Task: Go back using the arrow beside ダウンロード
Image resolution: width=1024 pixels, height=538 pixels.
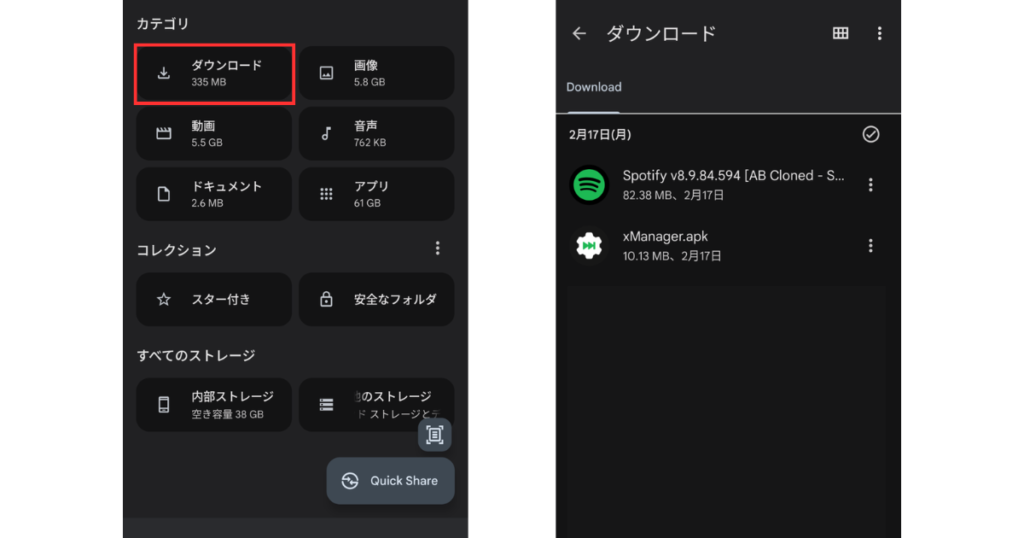Action: click(x=579, y=33)
